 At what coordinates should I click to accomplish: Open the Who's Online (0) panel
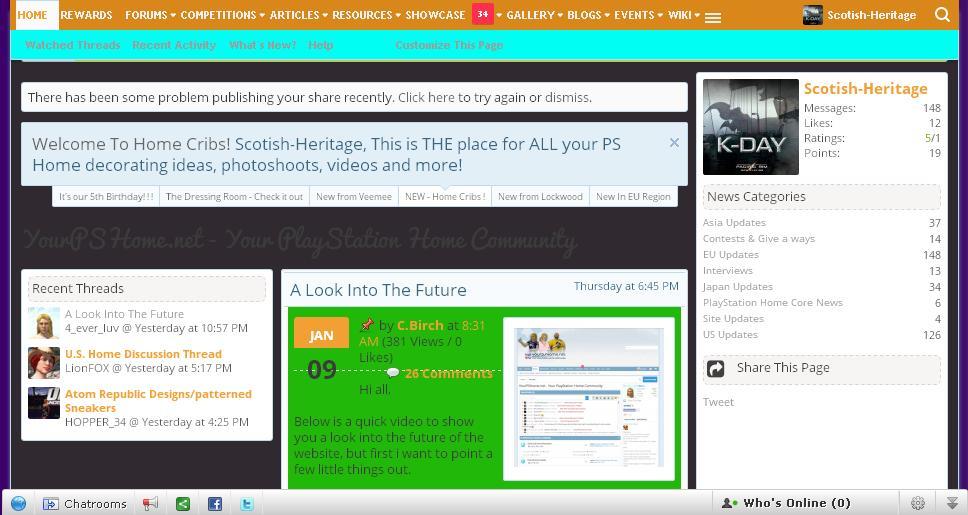[786, 503]
